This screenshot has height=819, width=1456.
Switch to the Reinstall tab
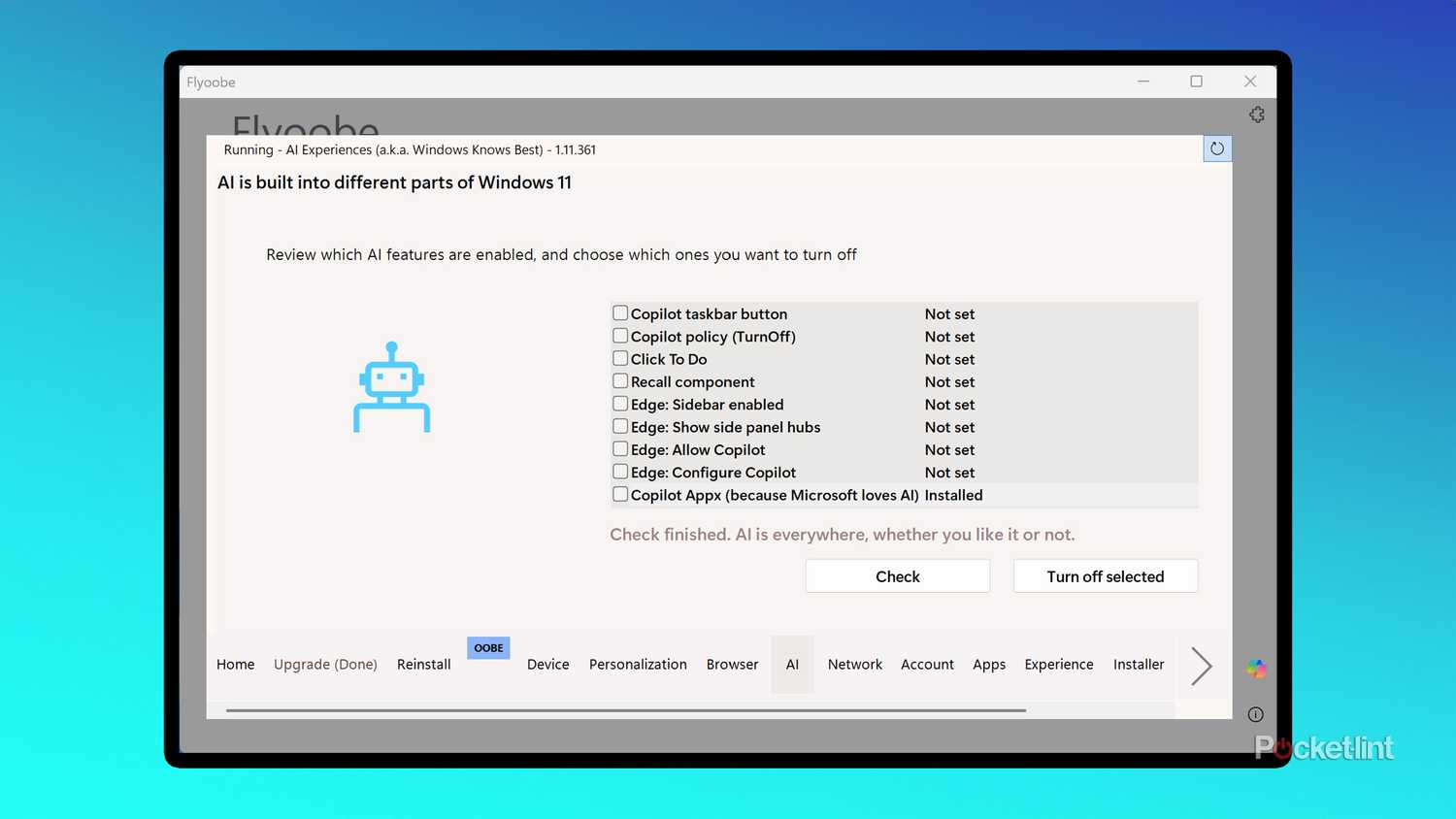pyautogui.click(x=424, y=665)
